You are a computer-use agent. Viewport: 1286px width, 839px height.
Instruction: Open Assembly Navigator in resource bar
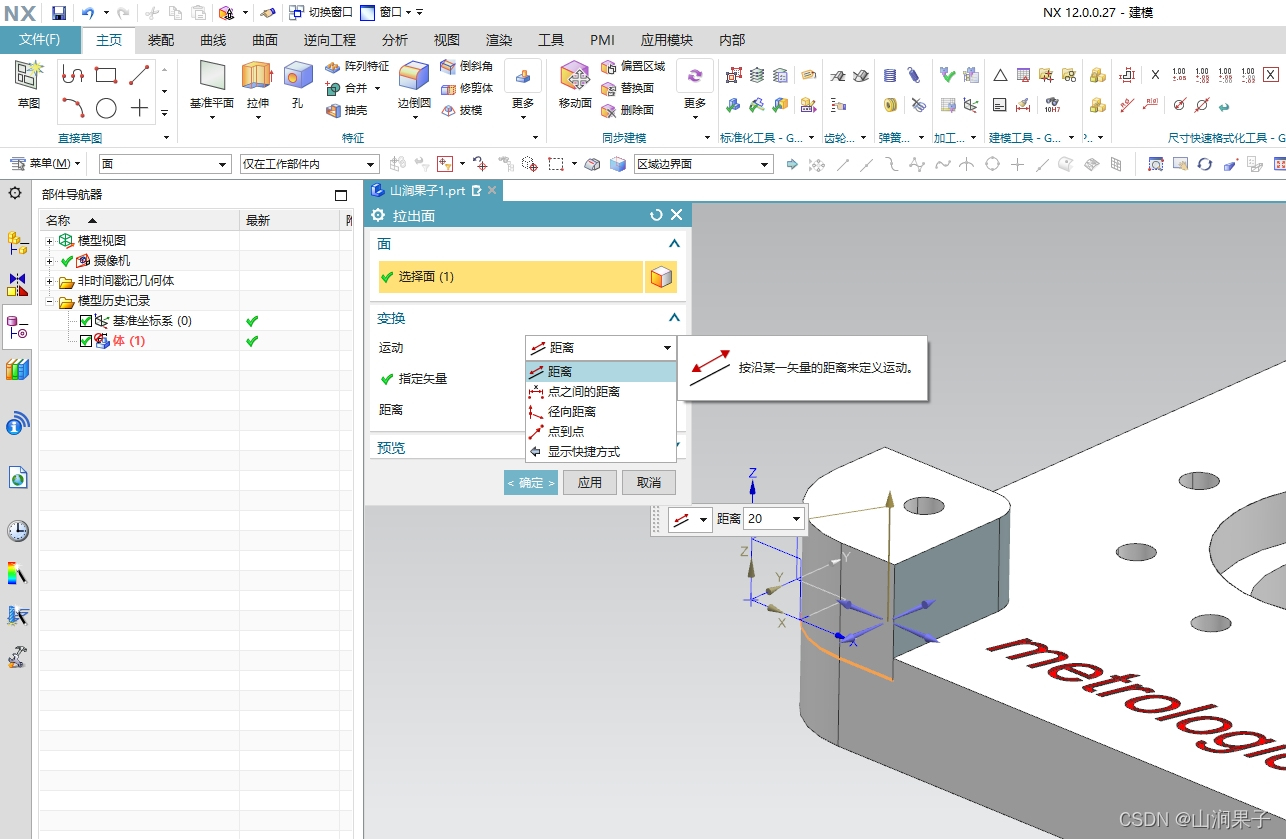[17, 242]
